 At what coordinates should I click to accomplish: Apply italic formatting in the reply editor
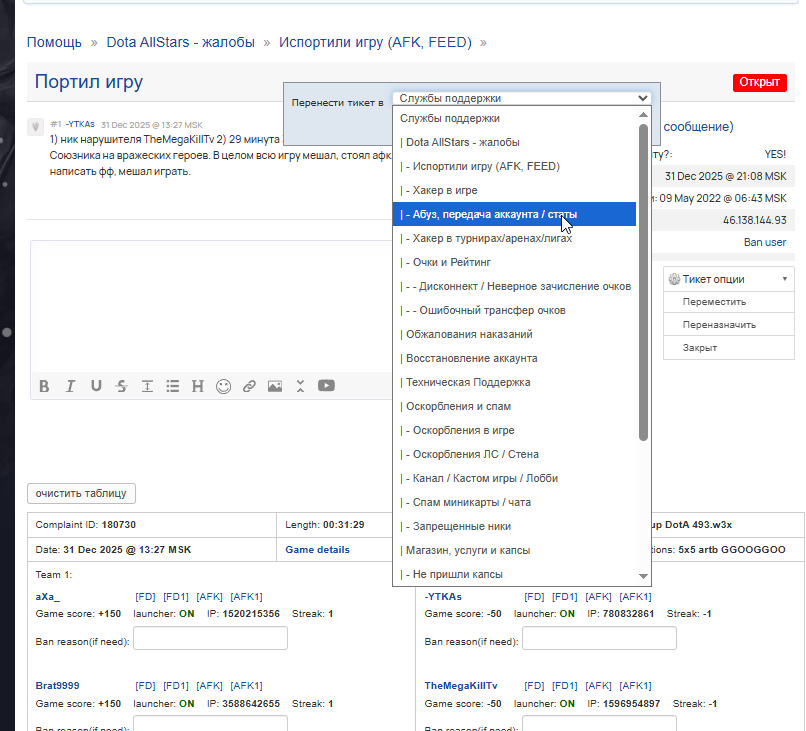(70, 386)
